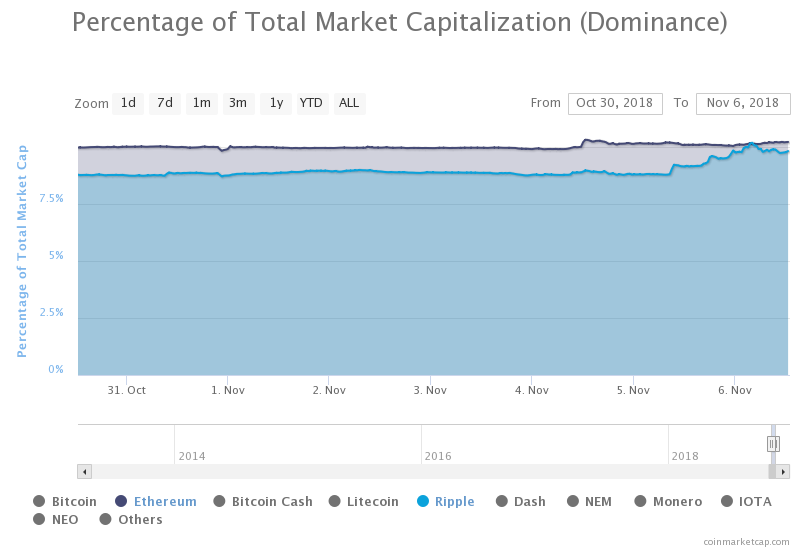800x550 pixels.
Task: Select the 7d zoom range
Action: pos(165,103)
